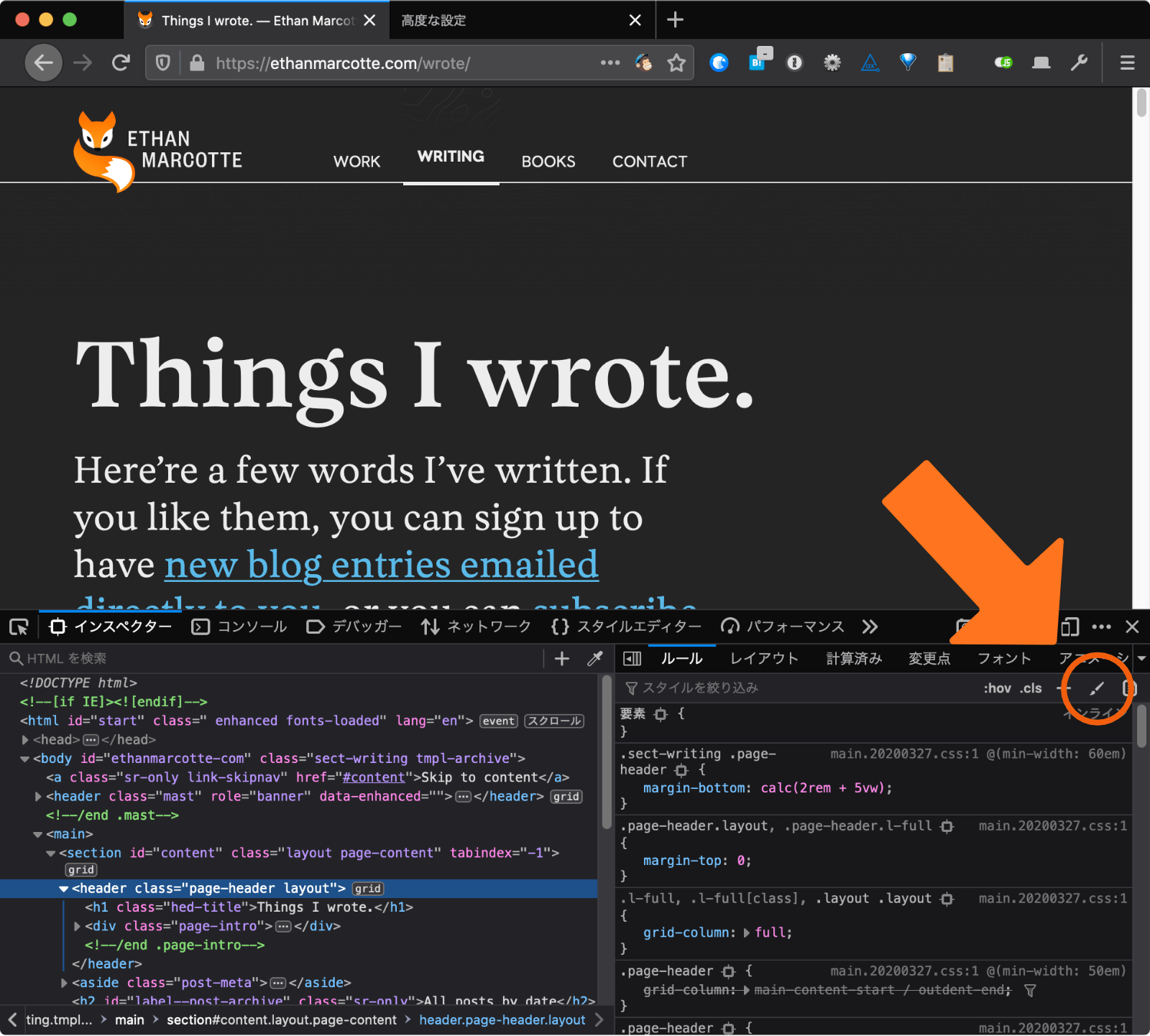1150x1036 pixels.
Task: Toggle :hov pseudo-class panel
Action: [x=997, y=688]
